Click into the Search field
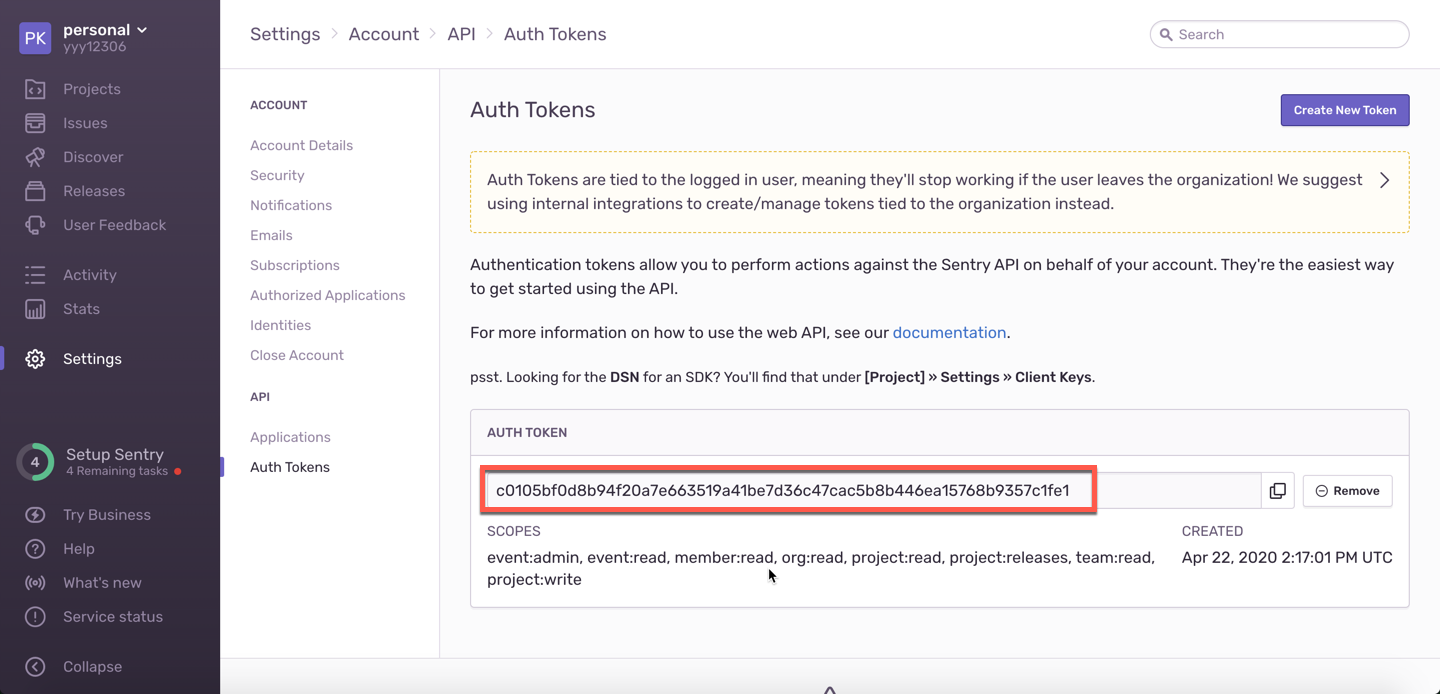 1285,34
